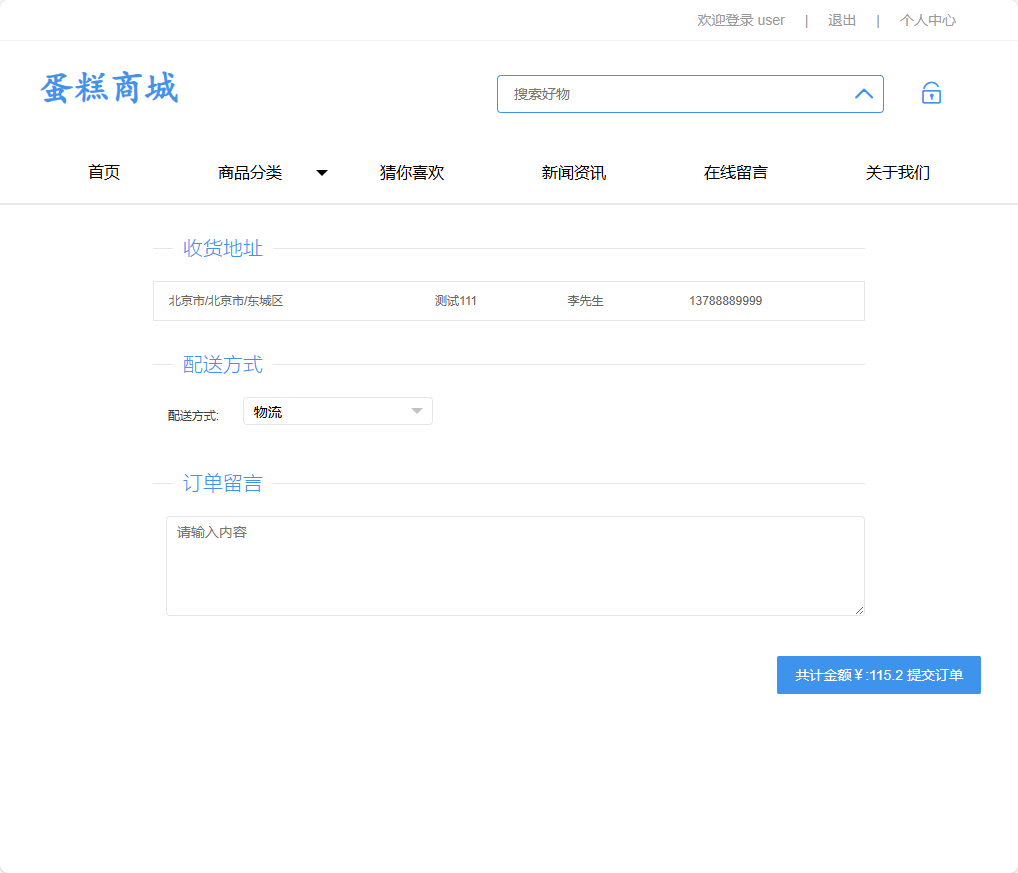Click the textarea resize handle
1018x873 pixels.
pyautogui.click(x=860, y=610)
